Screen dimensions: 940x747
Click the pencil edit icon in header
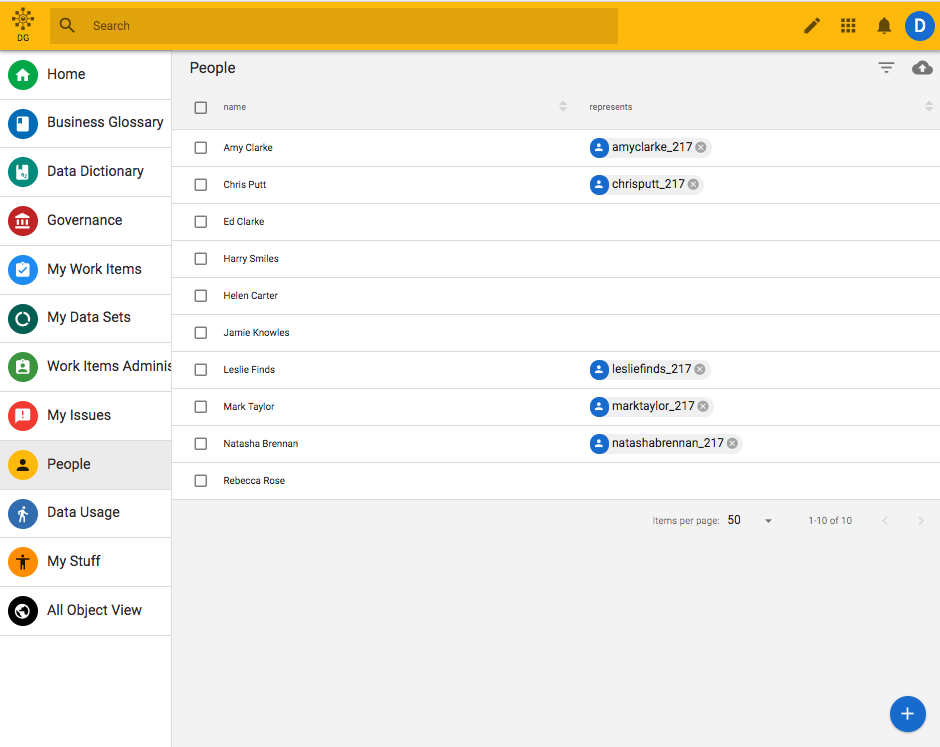[x=812, y=26]
